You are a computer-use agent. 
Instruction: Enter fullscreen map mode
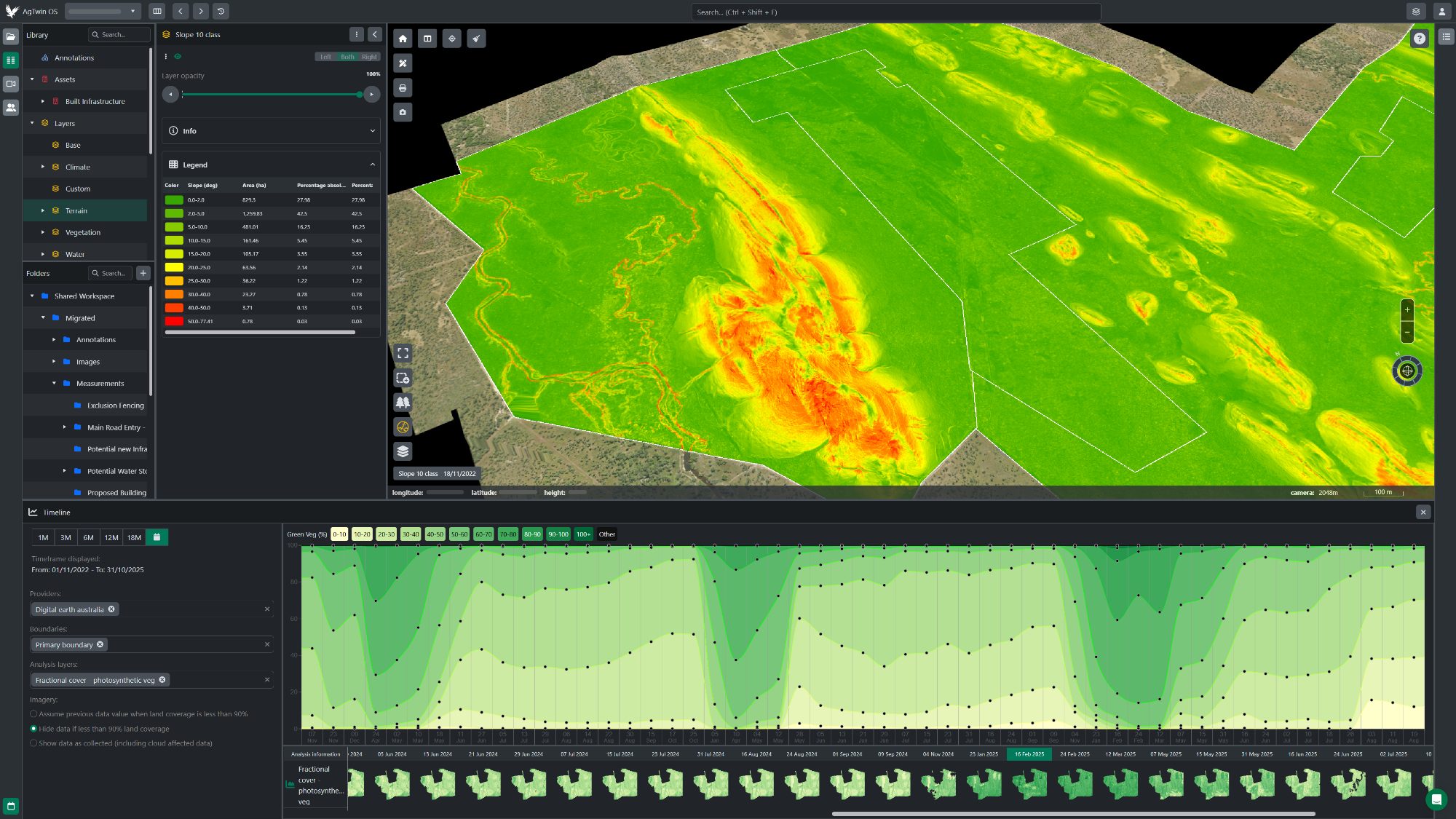pyautogui.click(x=403, y=353)
